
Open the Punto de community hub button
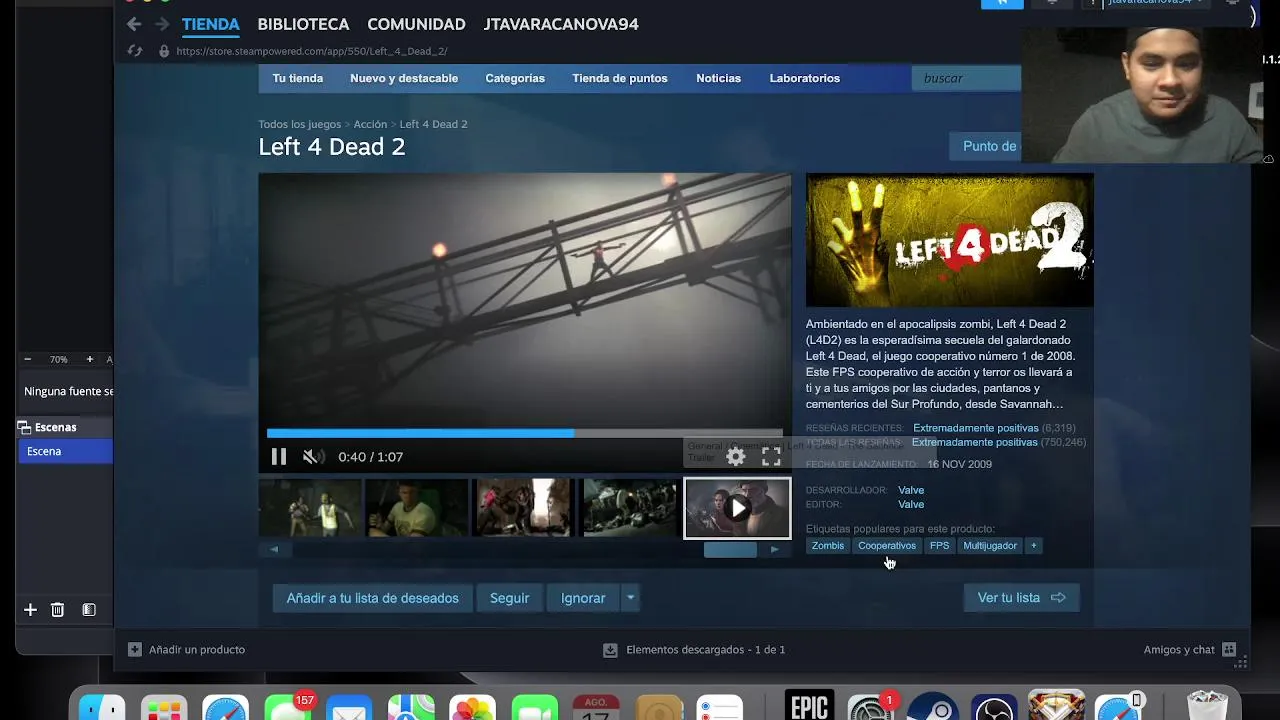click(x=986, y=146)
